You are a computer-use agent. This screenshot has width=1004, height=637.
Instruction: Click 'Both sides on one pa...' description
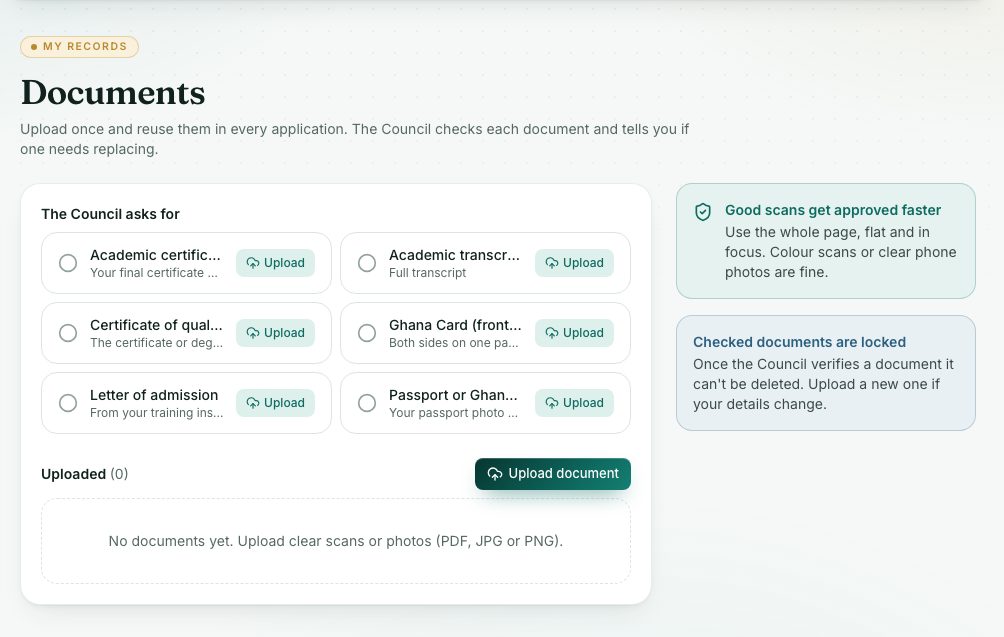click(453, 343)
